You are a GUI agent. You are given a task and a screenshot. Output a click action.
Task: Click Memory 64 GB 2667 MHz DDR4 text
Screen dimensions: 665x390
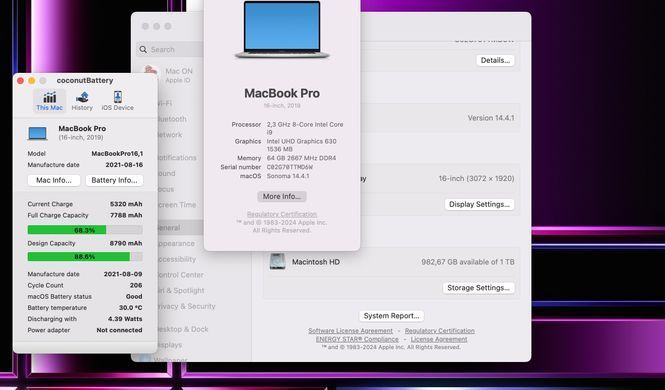click(x=302, y=158)
